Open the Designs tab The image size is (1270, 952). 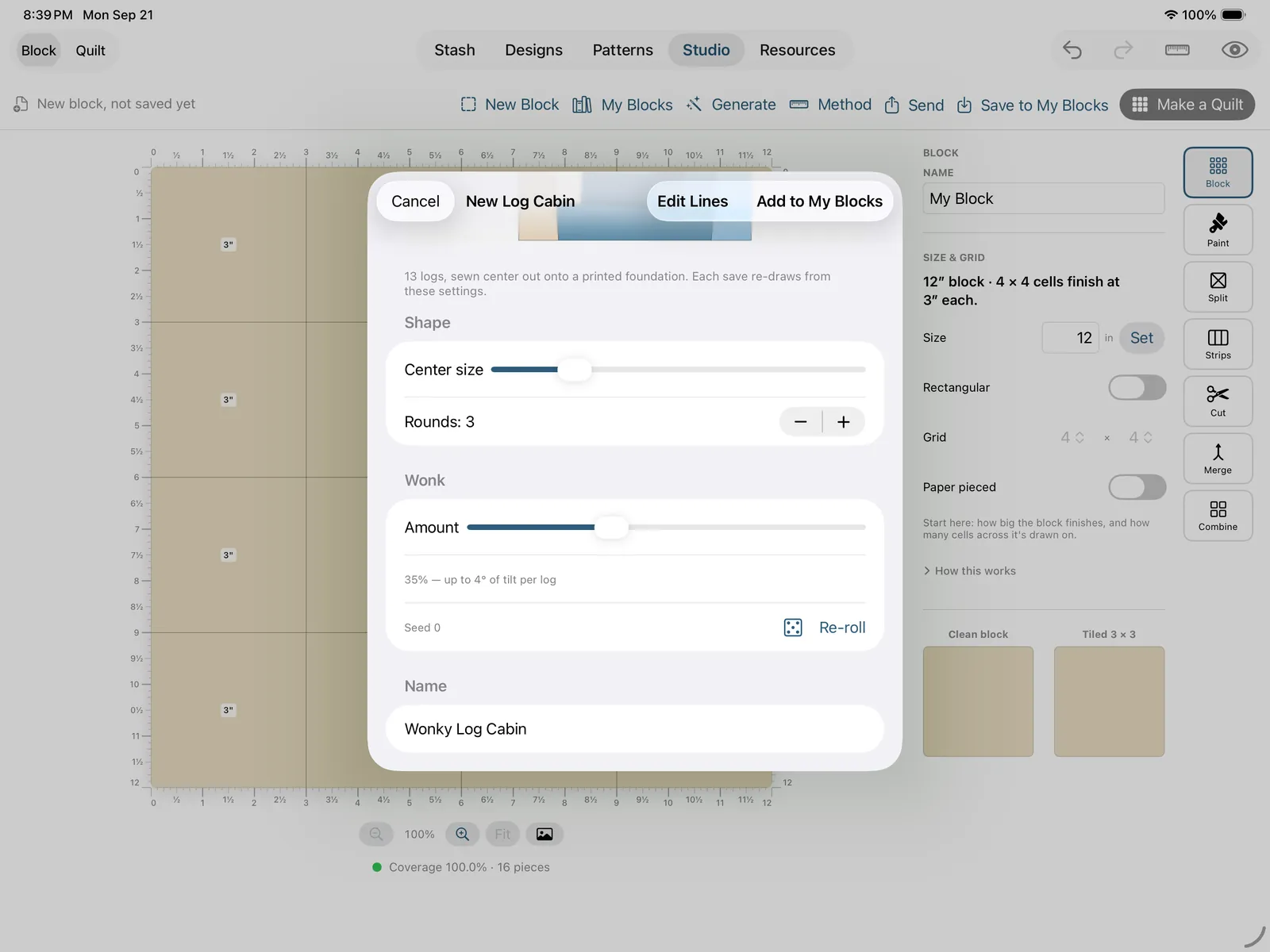[x=534, y=50]
